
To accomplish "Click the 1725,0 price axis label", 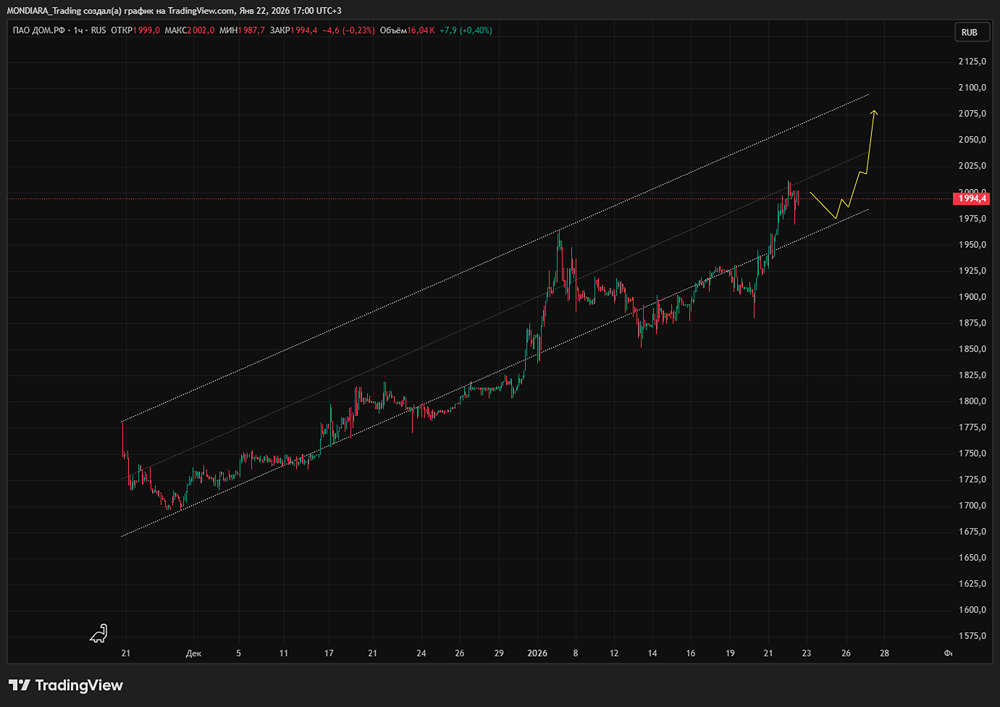I will [x=972, y=479].
